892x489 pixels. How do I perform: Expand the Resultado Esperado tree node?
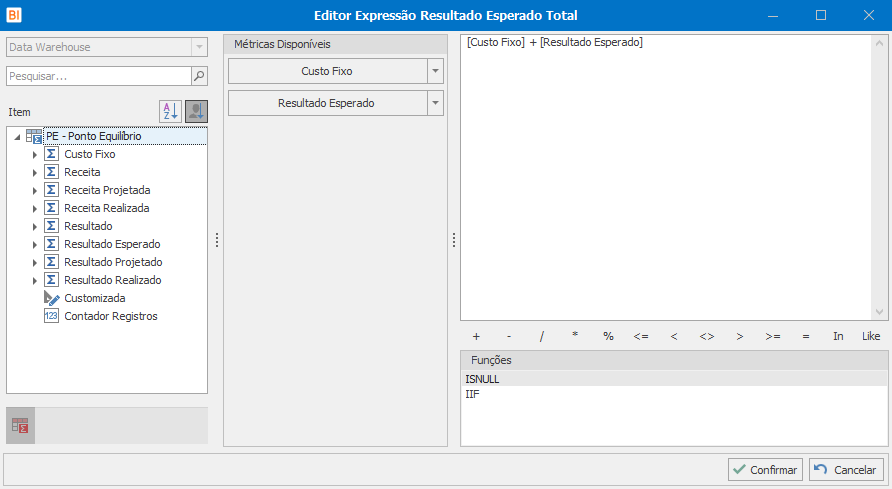[35, 244]
